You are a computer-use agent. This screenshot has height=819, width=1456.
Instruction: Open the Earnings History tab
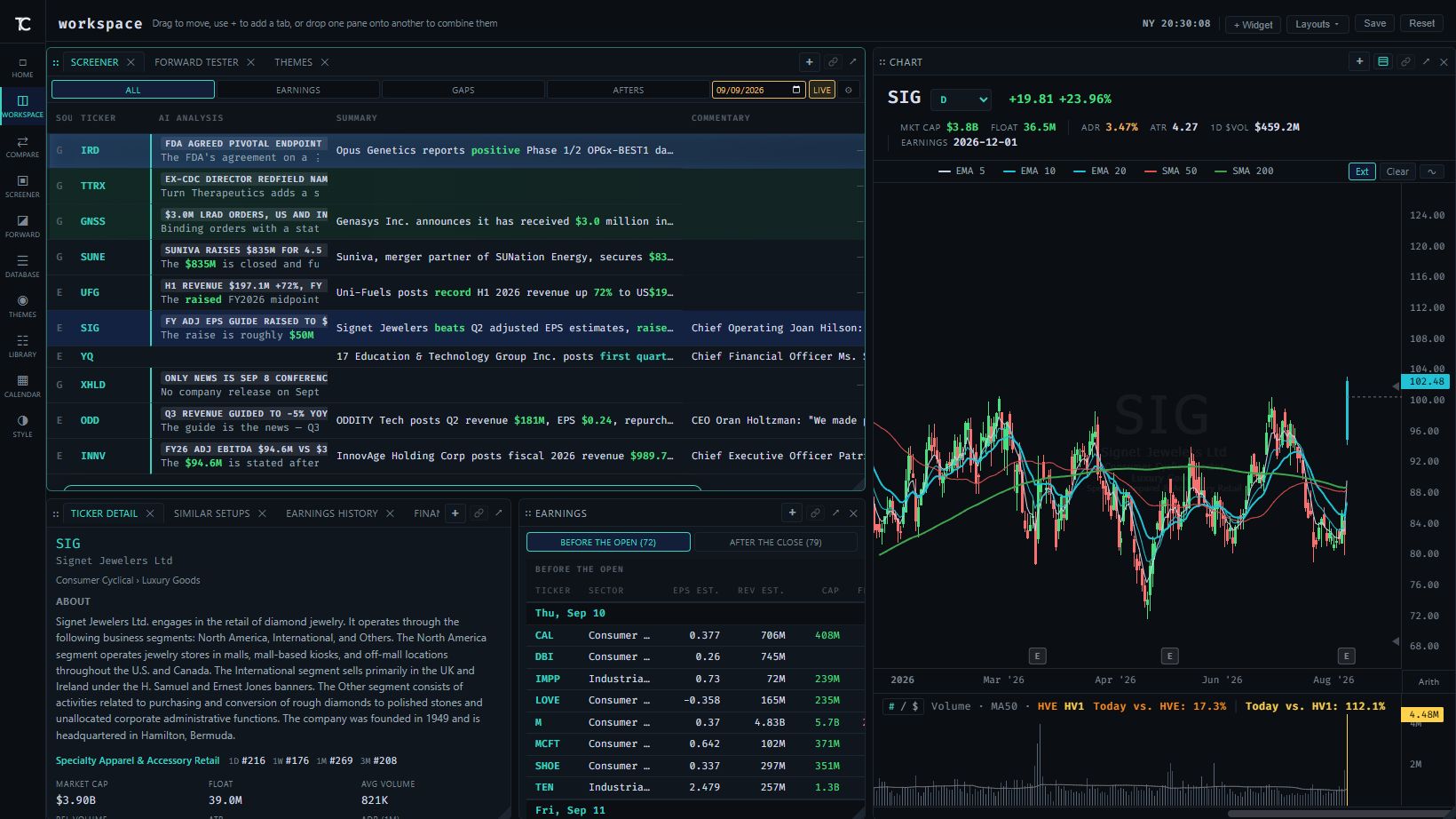click(331, 513)
